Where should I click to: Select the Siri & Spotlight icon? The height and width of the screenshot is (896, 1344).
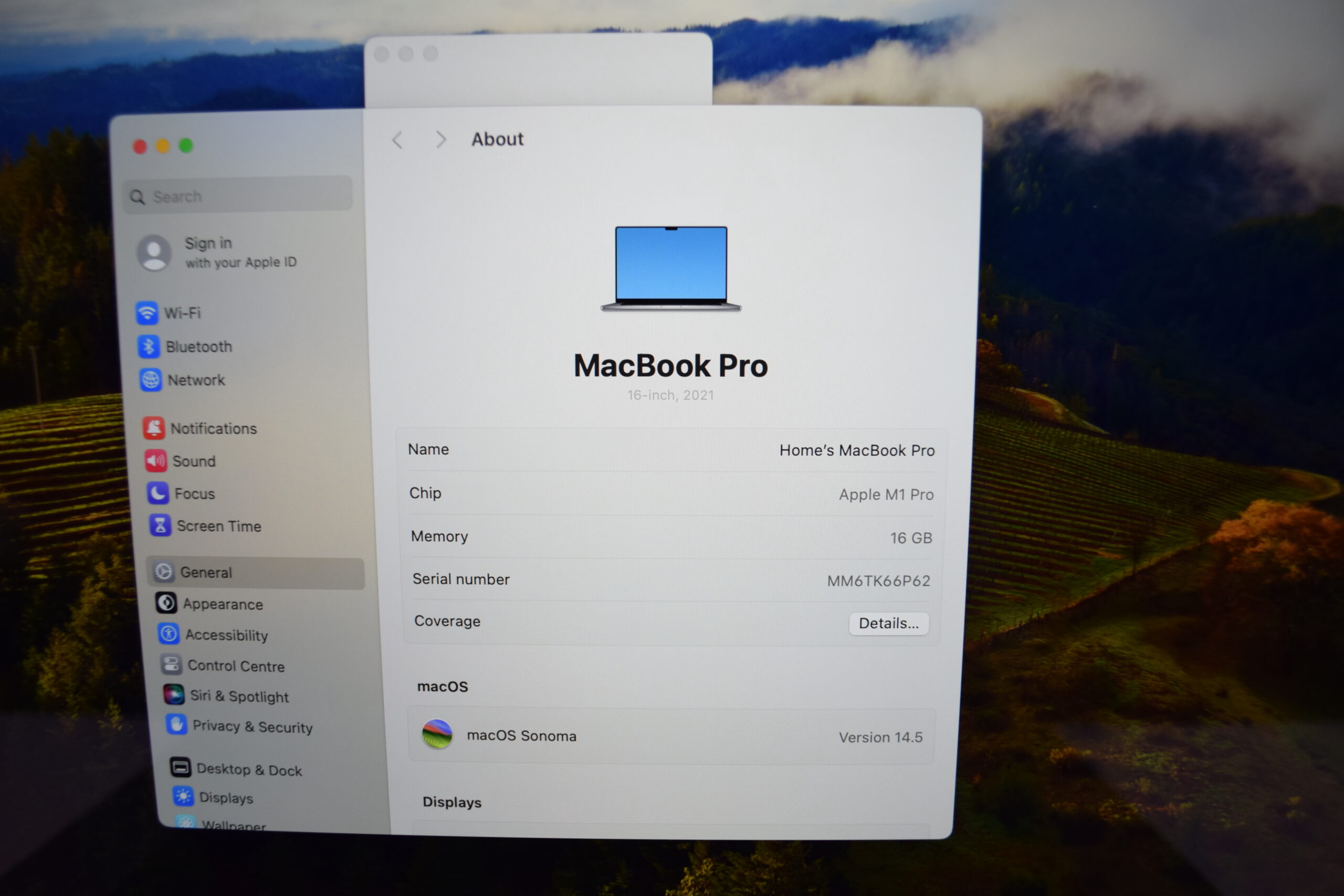[174, 695]
